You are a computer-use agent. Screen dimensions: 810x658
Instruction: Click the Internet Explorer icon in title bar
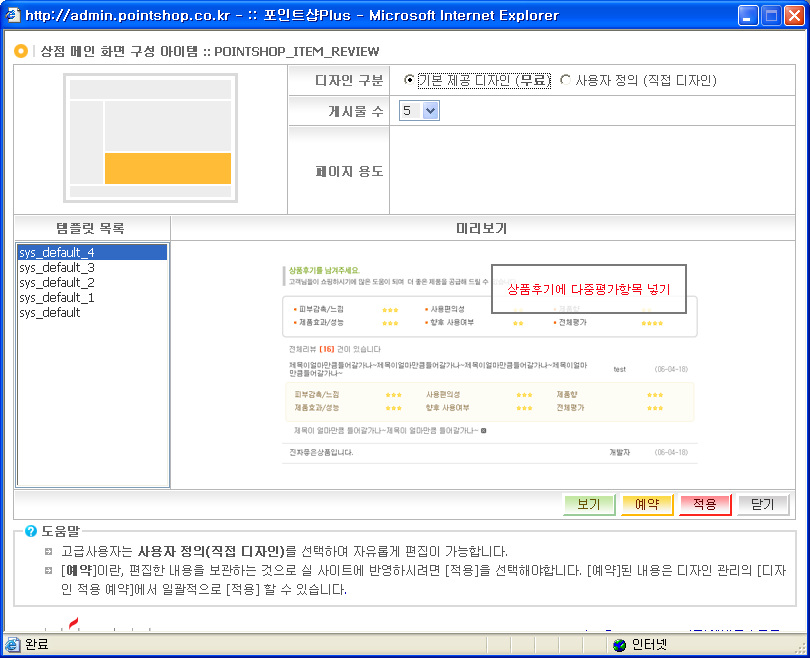click(x=12, y=15)
